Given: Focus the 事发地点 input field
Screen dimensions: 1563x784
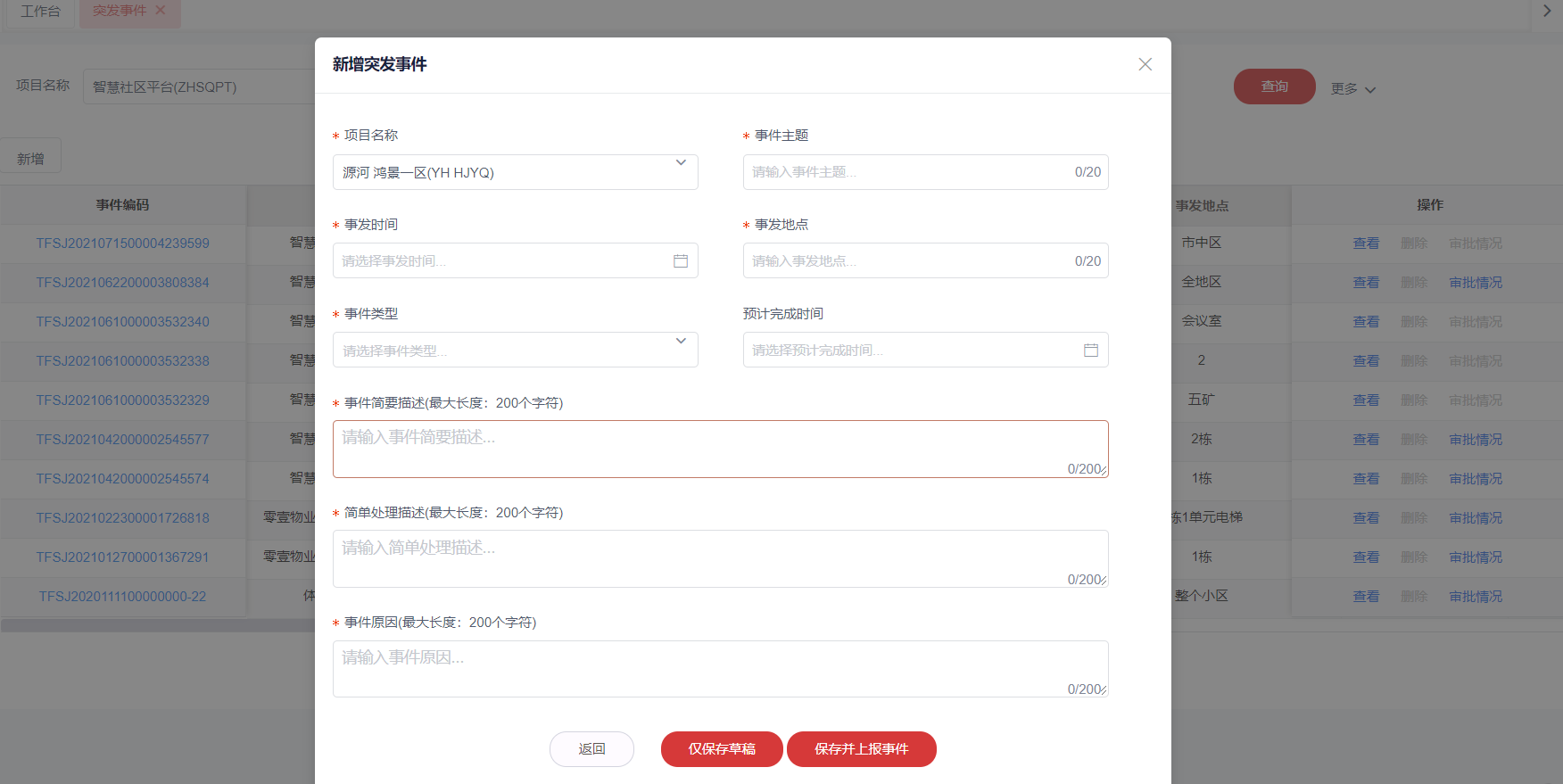Looking at the screenshot, I should pos(925,261).
